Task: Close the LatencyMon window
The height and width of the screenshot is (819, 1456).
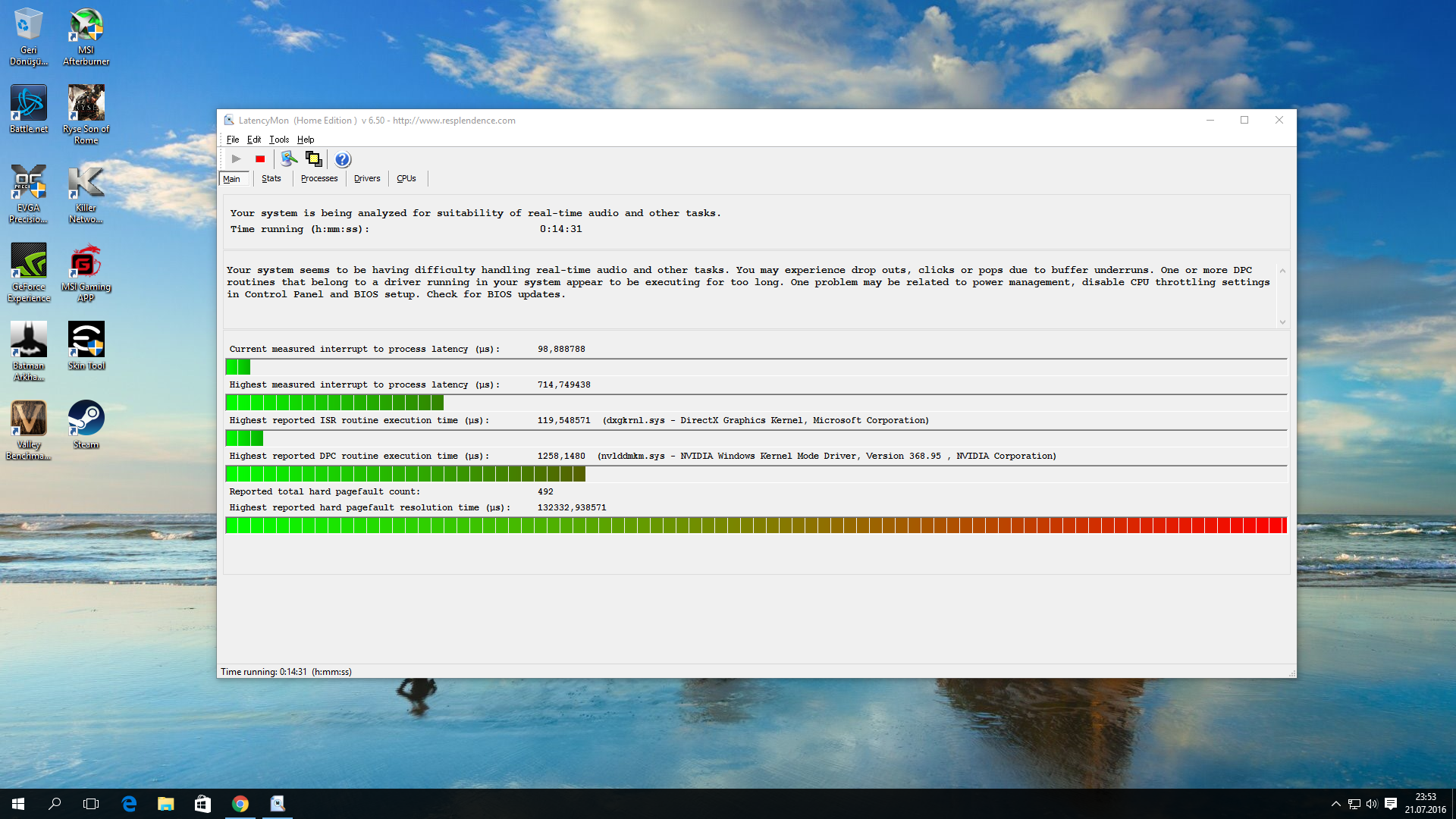Action: (1279, 121)
